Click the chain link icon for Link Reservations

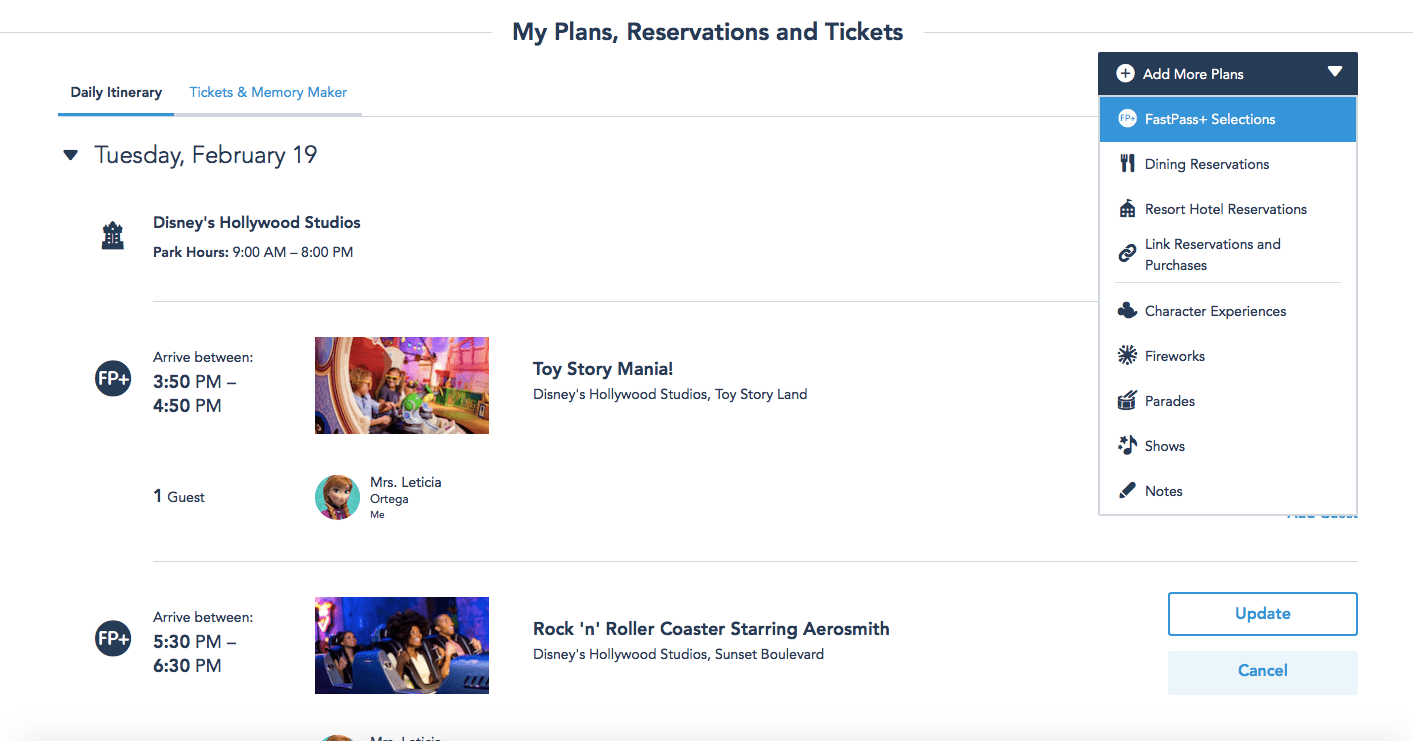click(1127, 254)
